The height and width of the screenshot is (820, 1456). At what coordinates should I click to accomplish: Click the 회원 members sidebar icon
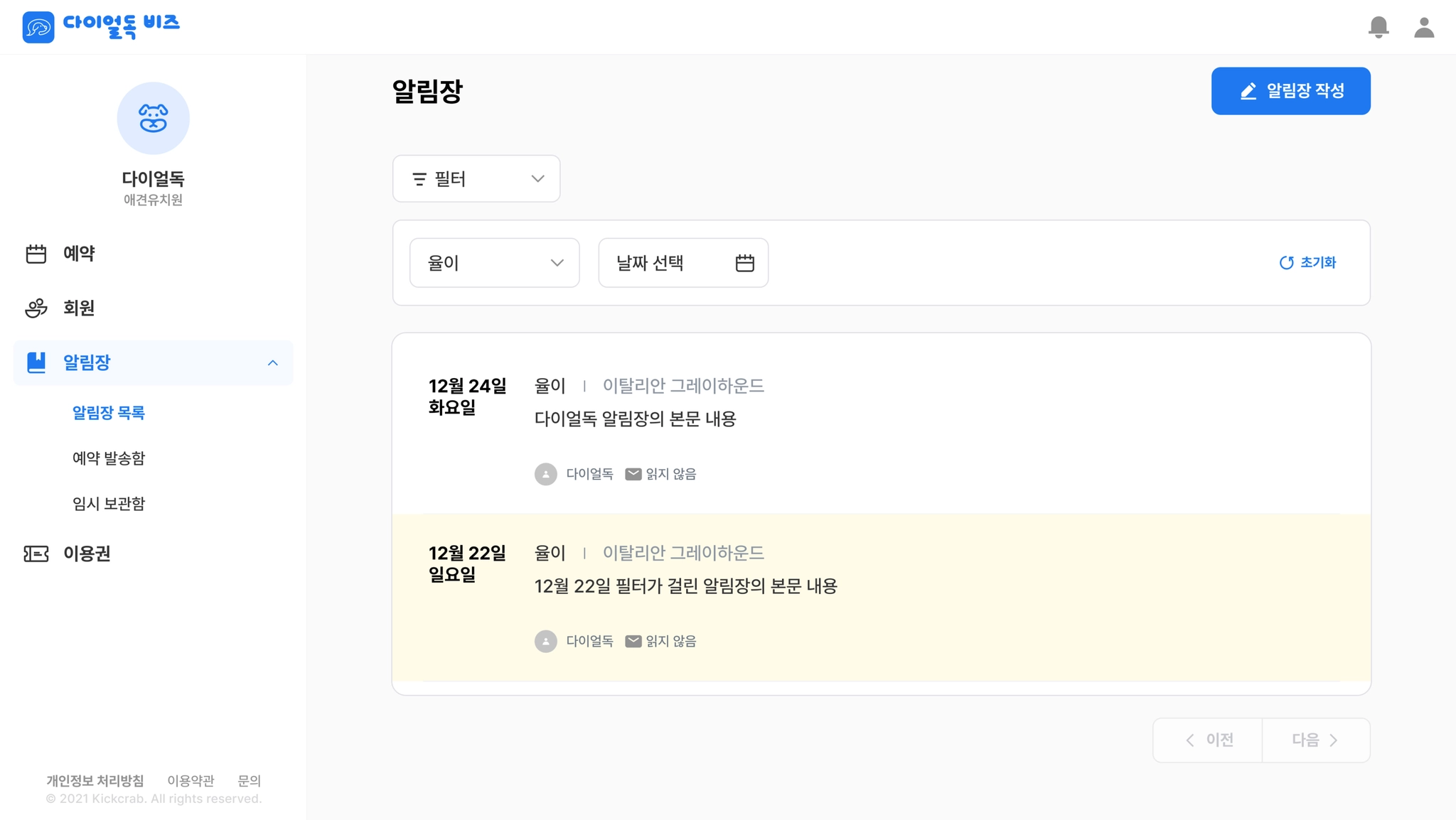pos(36,308)
